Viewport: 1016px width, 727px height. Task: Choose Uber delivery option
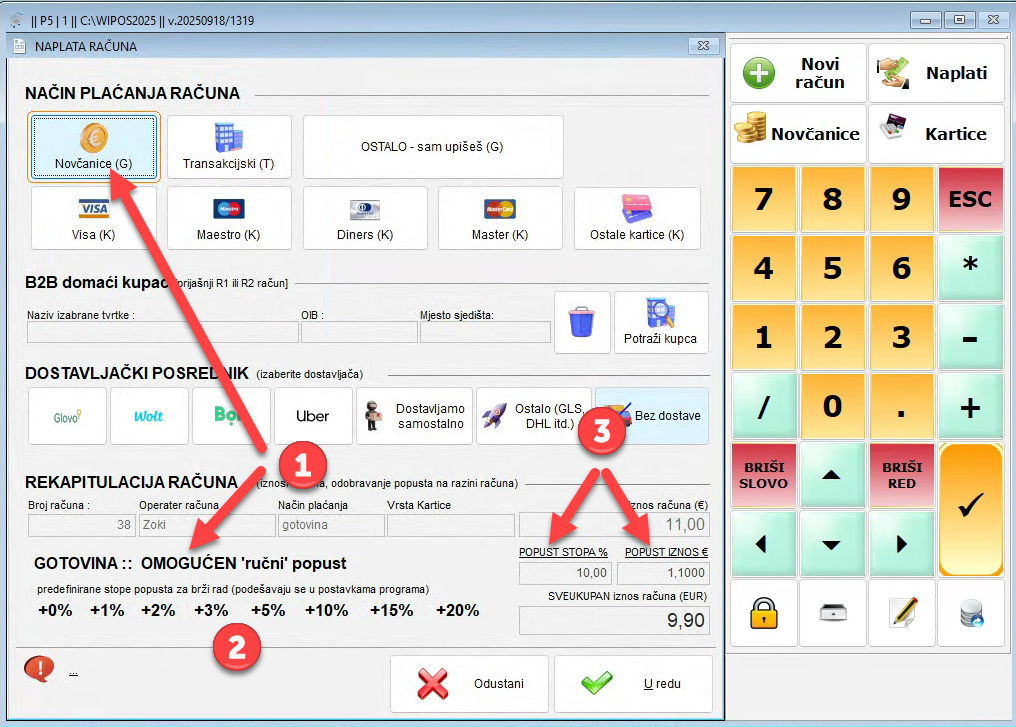(313, 416)
